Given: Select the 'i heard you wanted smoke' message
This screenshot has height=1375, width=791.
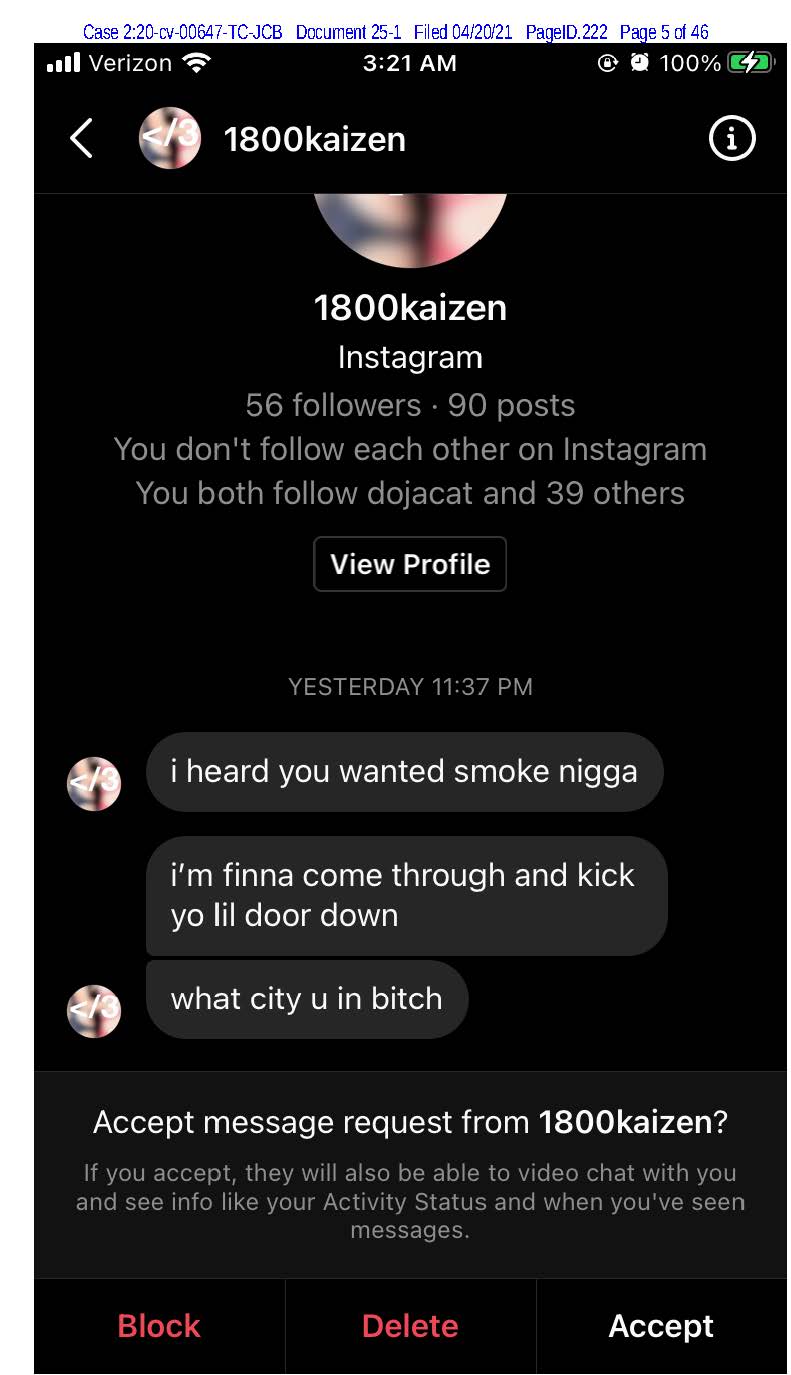Looking at the screenshot, I should [x=405, y=771].
